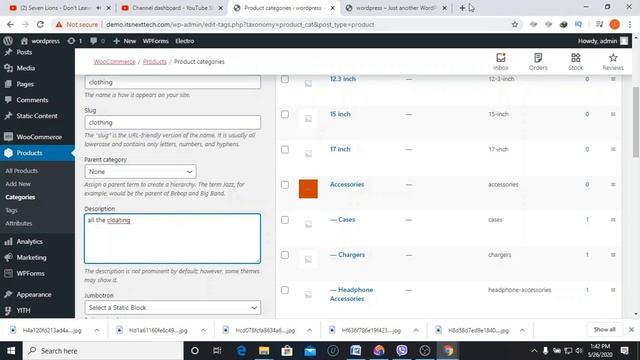Image resolution: width=640 pixels, height=360 pixels.
Task: Open the Attributes submenu item
Action: point(19,223)
